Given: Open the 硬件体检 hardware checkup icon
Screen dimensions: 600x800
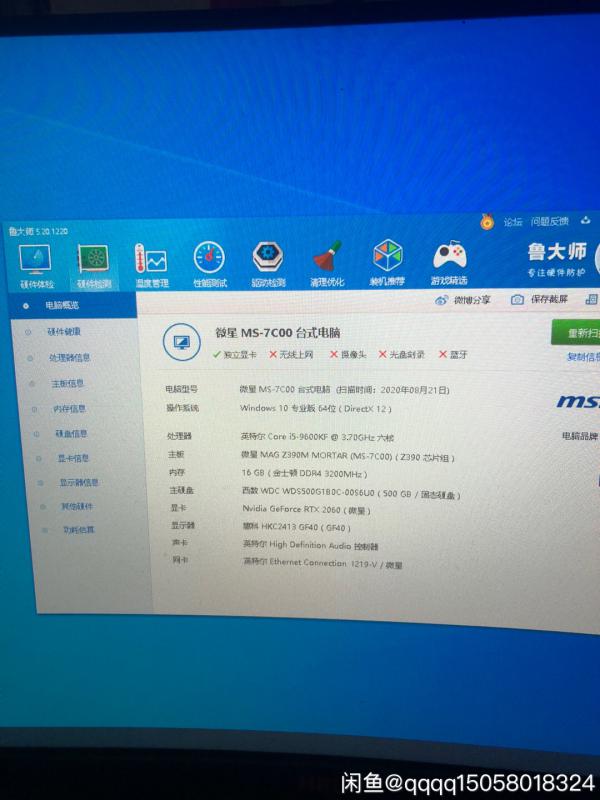Looking at the screenshot, I should pos(36,266).
